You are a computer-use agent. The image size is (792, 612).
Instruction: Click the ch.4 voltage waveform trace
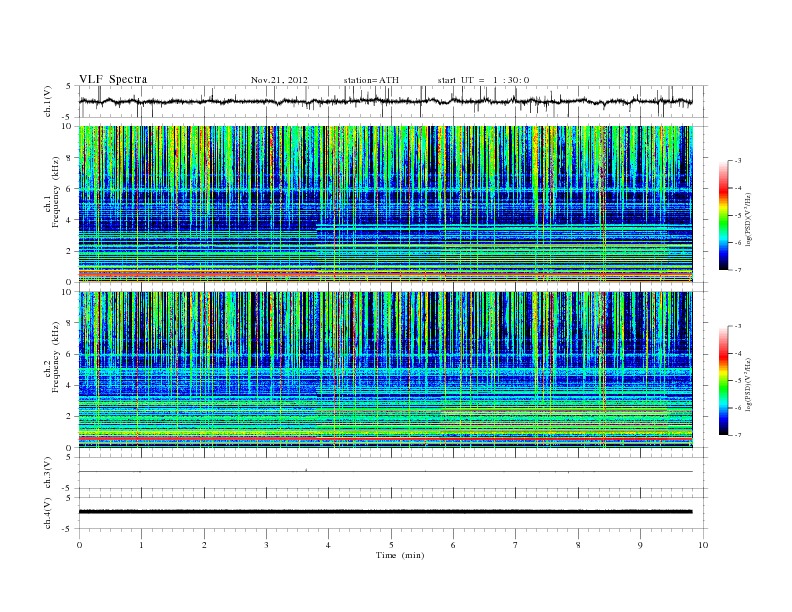[385, 512]
